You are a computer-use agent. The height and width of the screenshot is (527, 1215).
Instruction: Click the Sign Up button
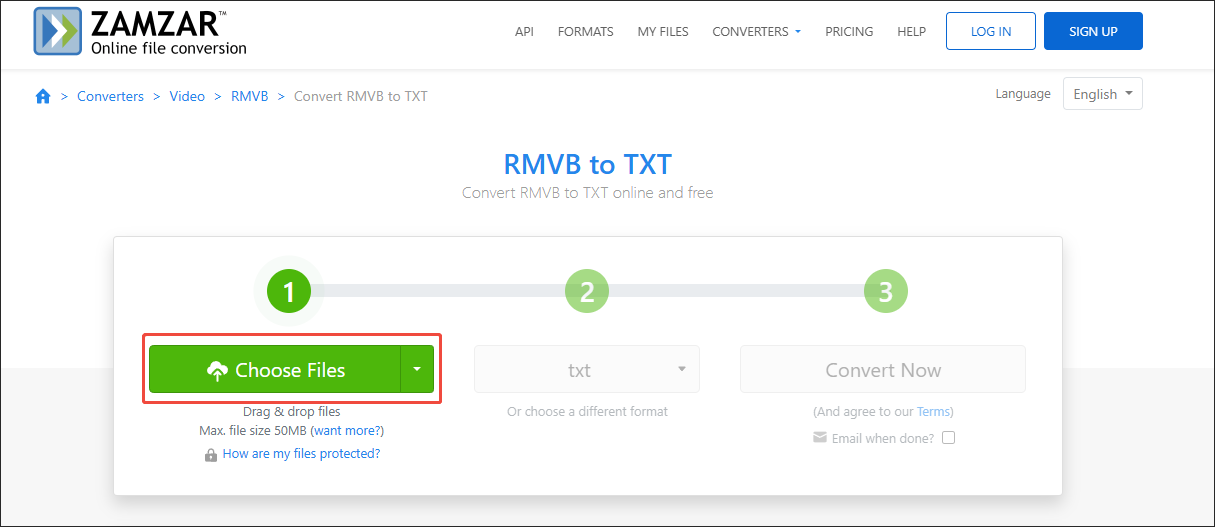(1093, 31)
